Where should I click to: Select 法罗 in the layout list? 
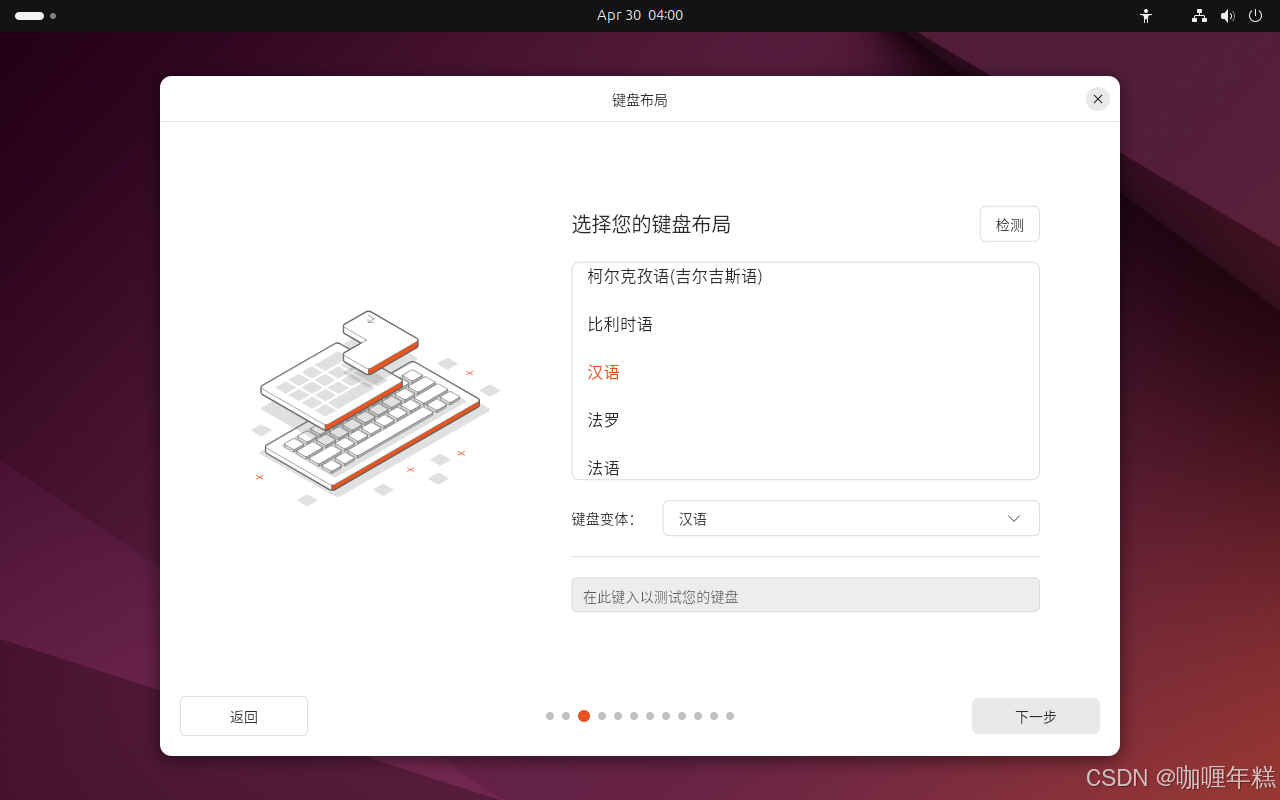[805, 420]
